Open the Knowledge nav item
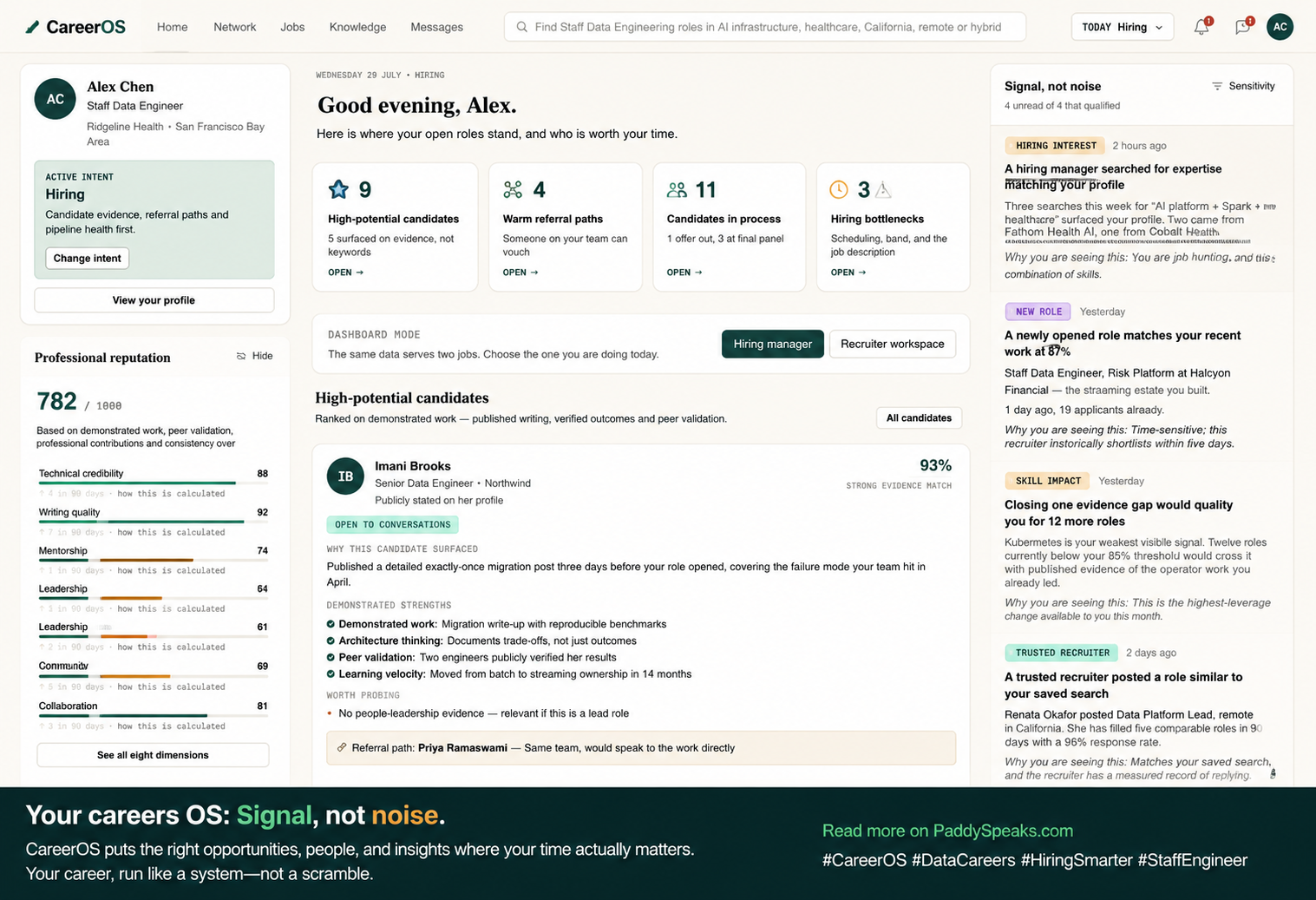This screenshot has width=1316, height=900. click(357, 27)
